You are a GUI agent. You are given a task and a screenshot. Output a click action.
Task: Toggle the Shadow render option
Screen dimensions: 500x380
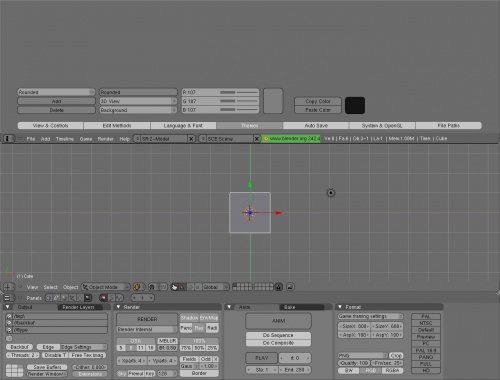(x=189, y=318)
